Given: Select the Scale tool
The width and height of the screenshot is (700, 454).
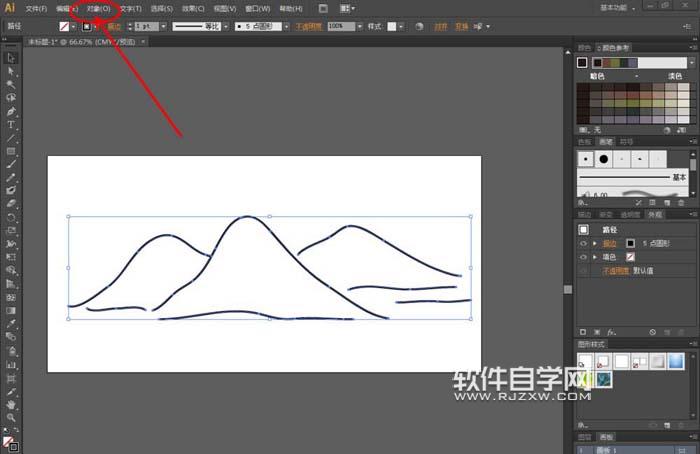Looking at the screenshot, I should point(11,231).
